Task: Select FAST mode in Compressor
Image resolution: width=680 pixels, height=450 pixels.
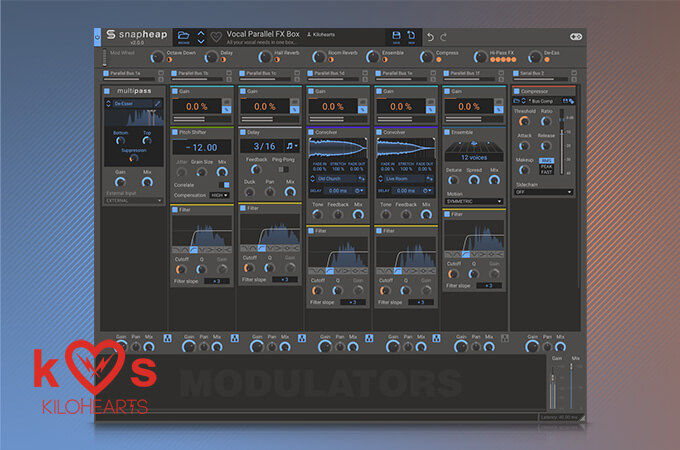Action: [546, 172]
